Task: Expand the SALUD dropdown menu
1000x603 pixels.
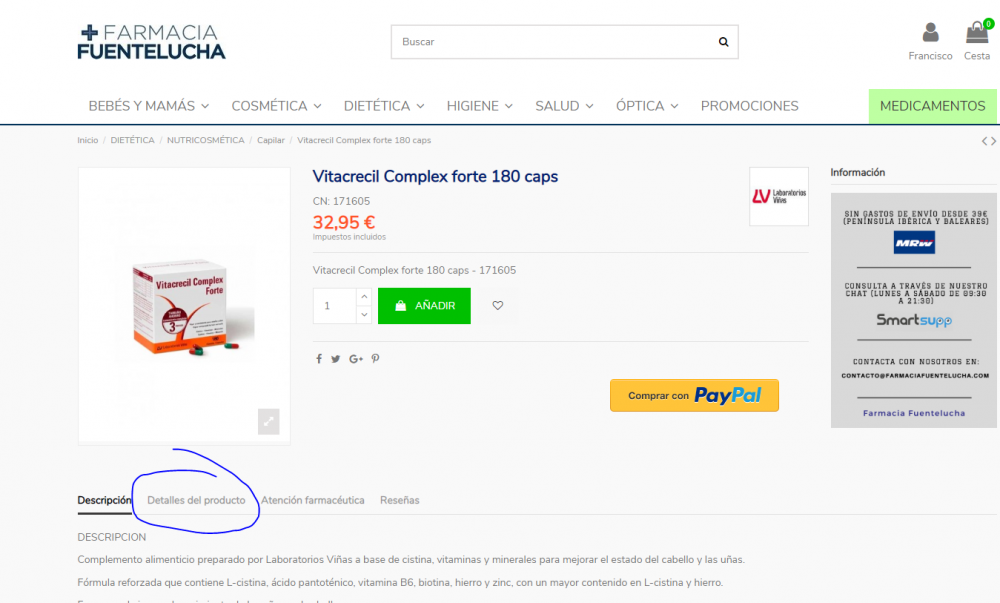Action: (x=564, y=106)
